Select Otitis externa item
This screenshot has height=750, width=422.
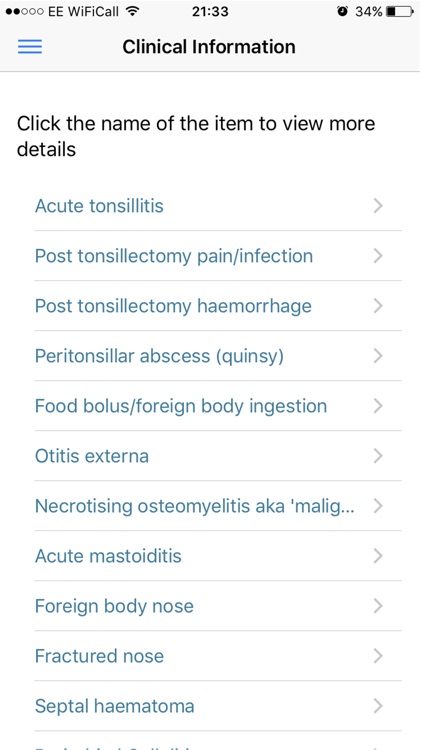pos(218,456)
